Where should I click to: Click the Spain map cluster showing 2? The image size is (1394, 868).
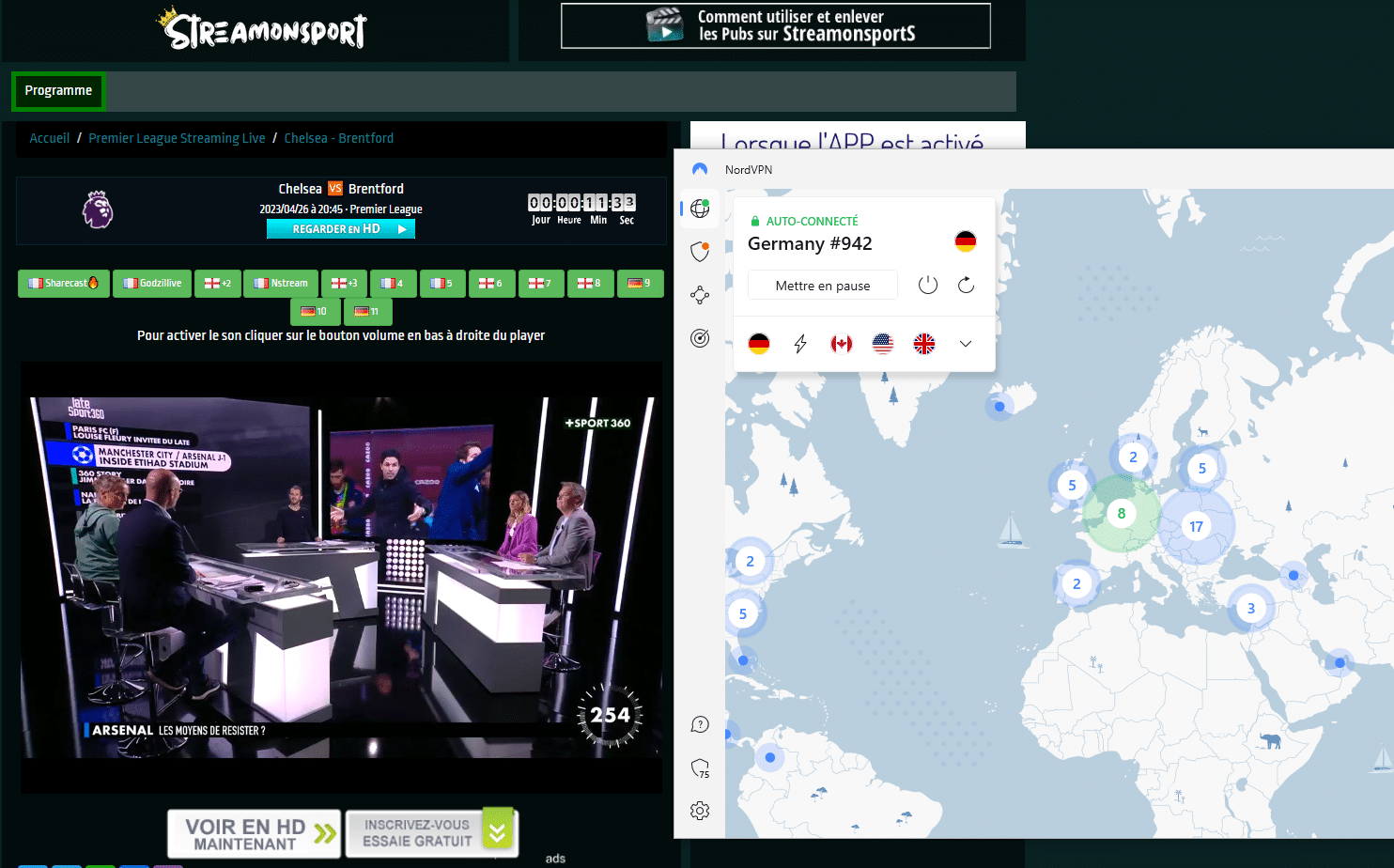pos(1076,584)
